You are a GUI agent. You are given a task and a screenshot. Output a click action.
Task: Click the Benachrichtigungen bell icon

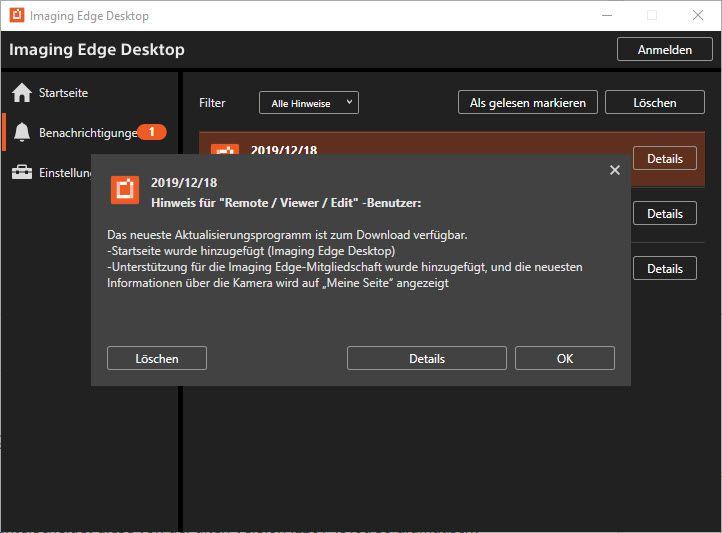click(x=22, y=132)
